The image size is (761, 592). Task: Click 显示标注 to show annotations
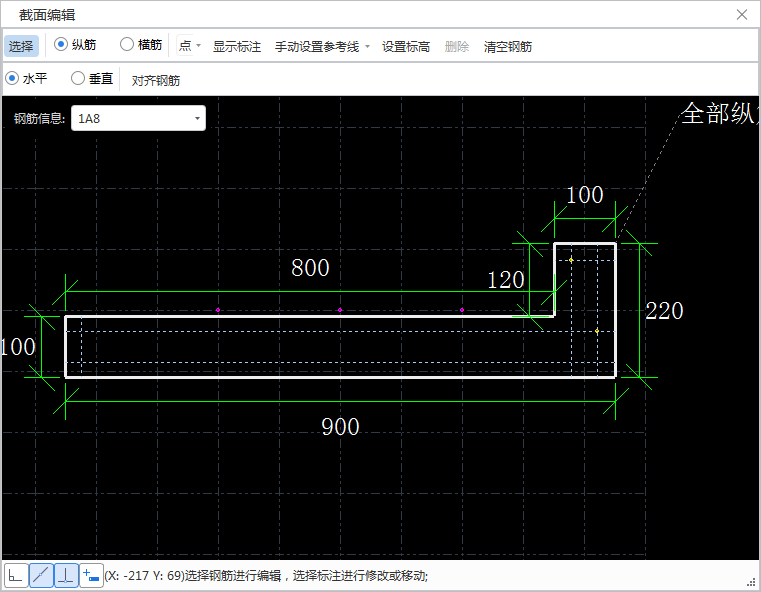[x=237, y=47]
